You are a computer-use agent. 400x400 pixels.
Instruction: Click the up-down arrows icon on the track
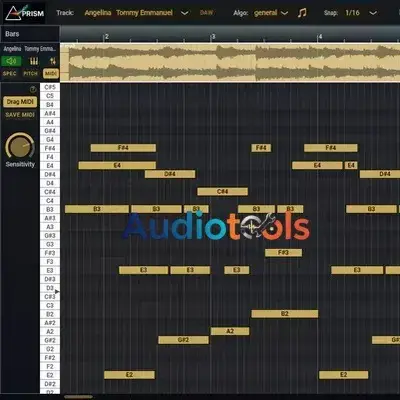53,61
